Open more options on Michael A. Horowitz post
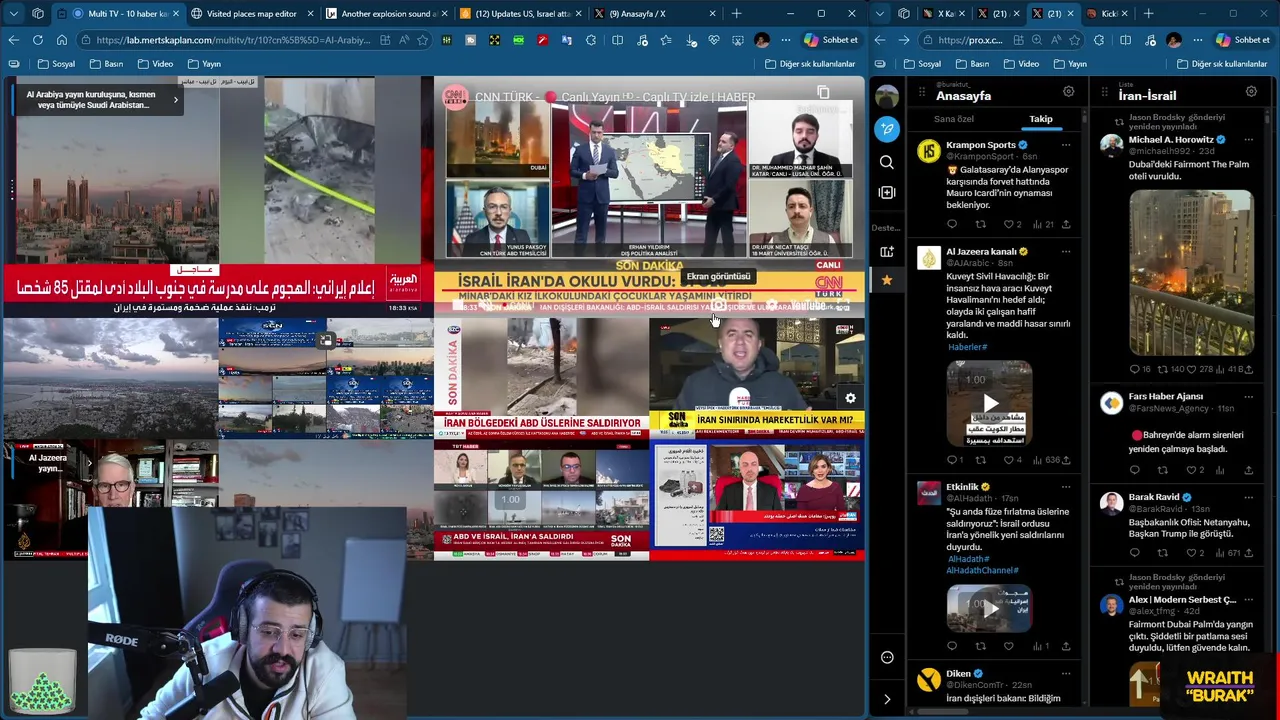Viewport: 1280px width, 720px height. [1249, 140]
